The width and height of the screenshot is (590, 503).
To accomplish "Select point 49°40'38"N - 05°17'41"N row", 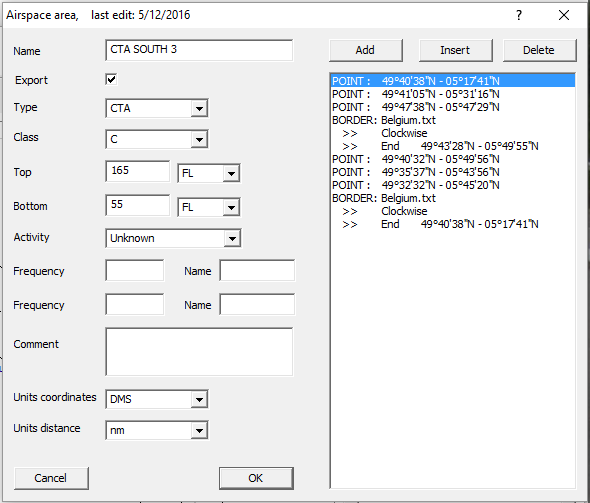I will [x=453, y=81].
